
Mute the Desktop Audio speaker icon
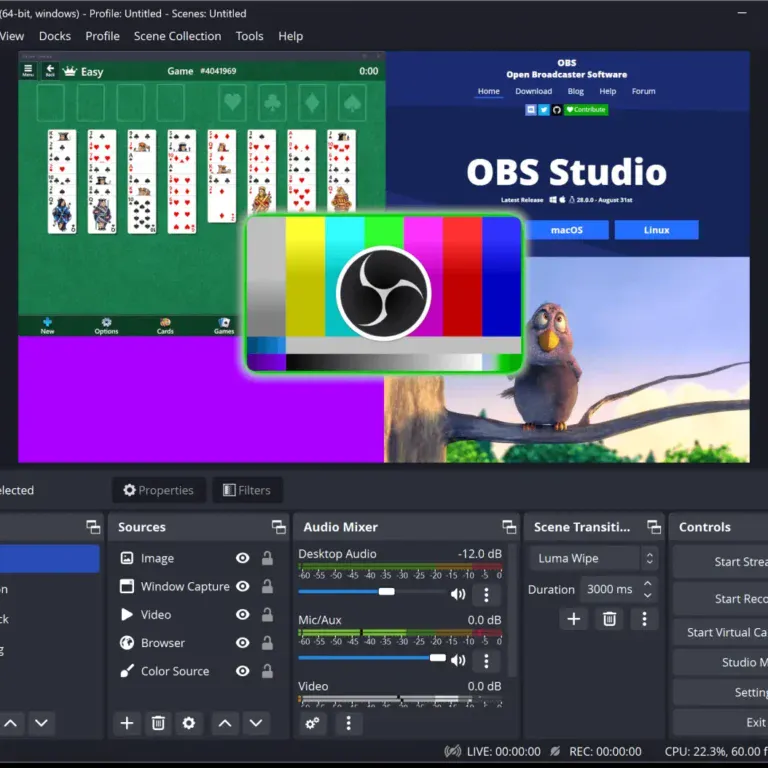click(x=458, y=594)
